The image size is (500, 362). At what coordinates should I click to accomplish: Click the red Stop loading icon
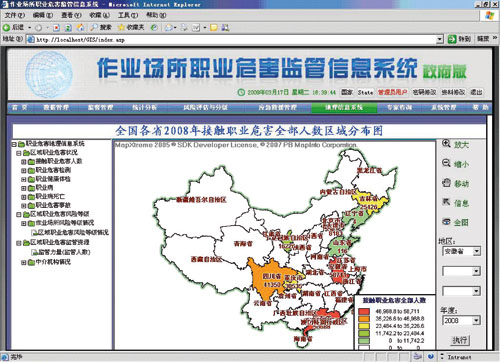point(57,28)
